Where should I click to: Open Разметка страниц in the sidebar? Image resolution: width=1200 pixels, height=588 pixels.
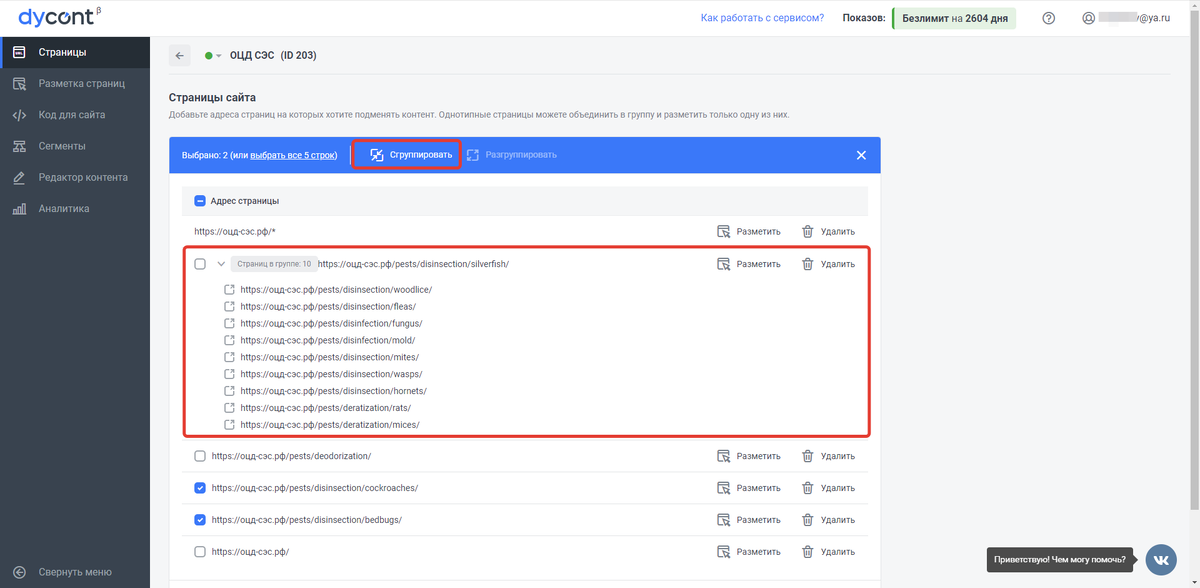(x=75, y=83)
